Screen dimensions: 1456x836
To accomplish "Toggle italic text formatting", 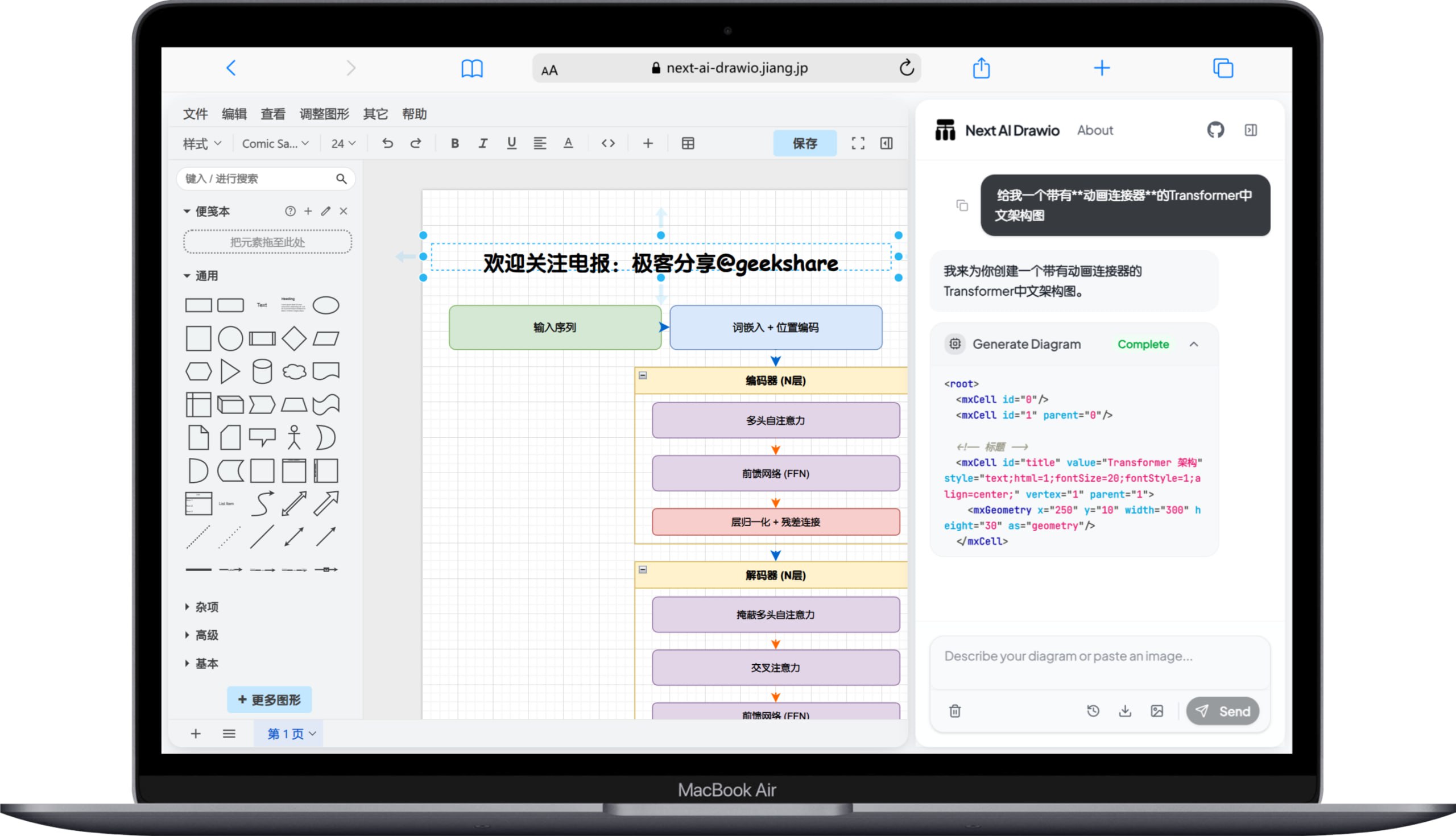I will tap(483, 143).
